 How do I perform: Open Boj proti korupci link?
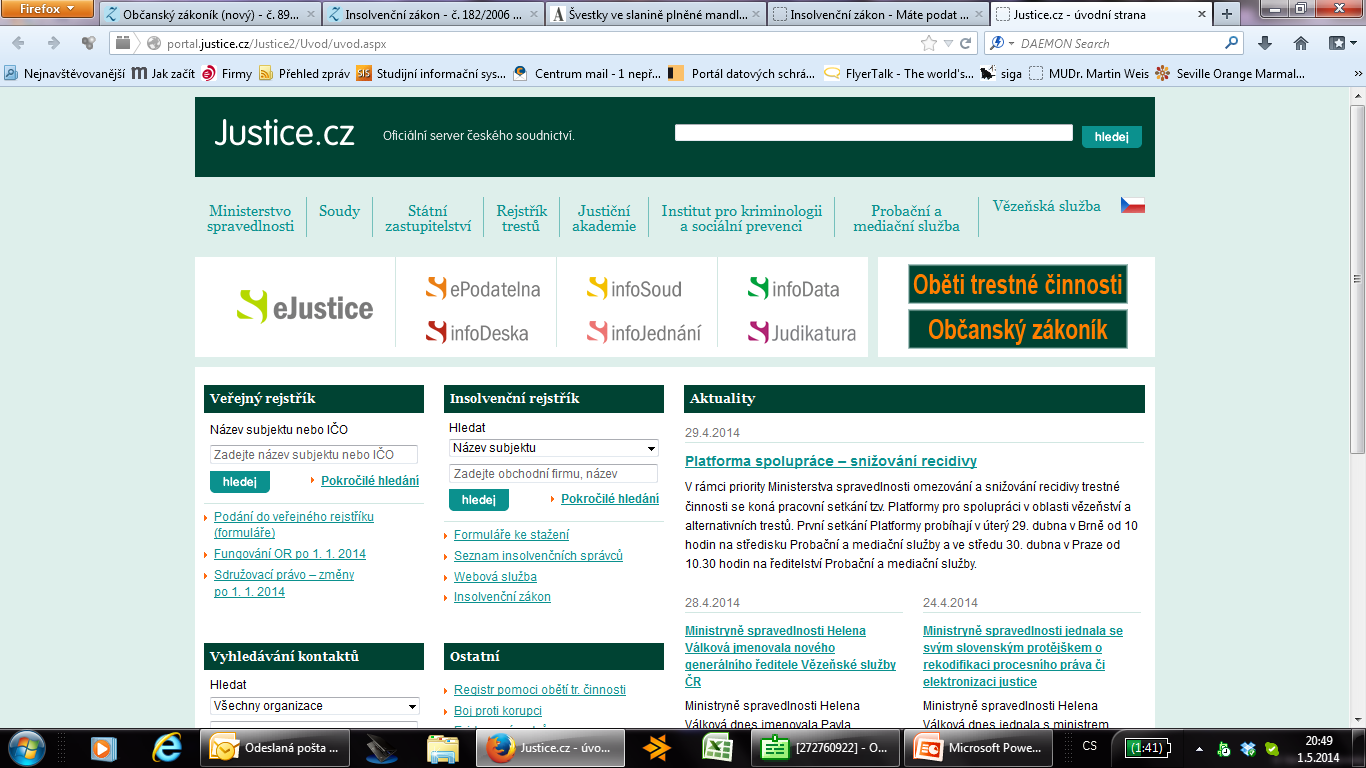(498, 711)
